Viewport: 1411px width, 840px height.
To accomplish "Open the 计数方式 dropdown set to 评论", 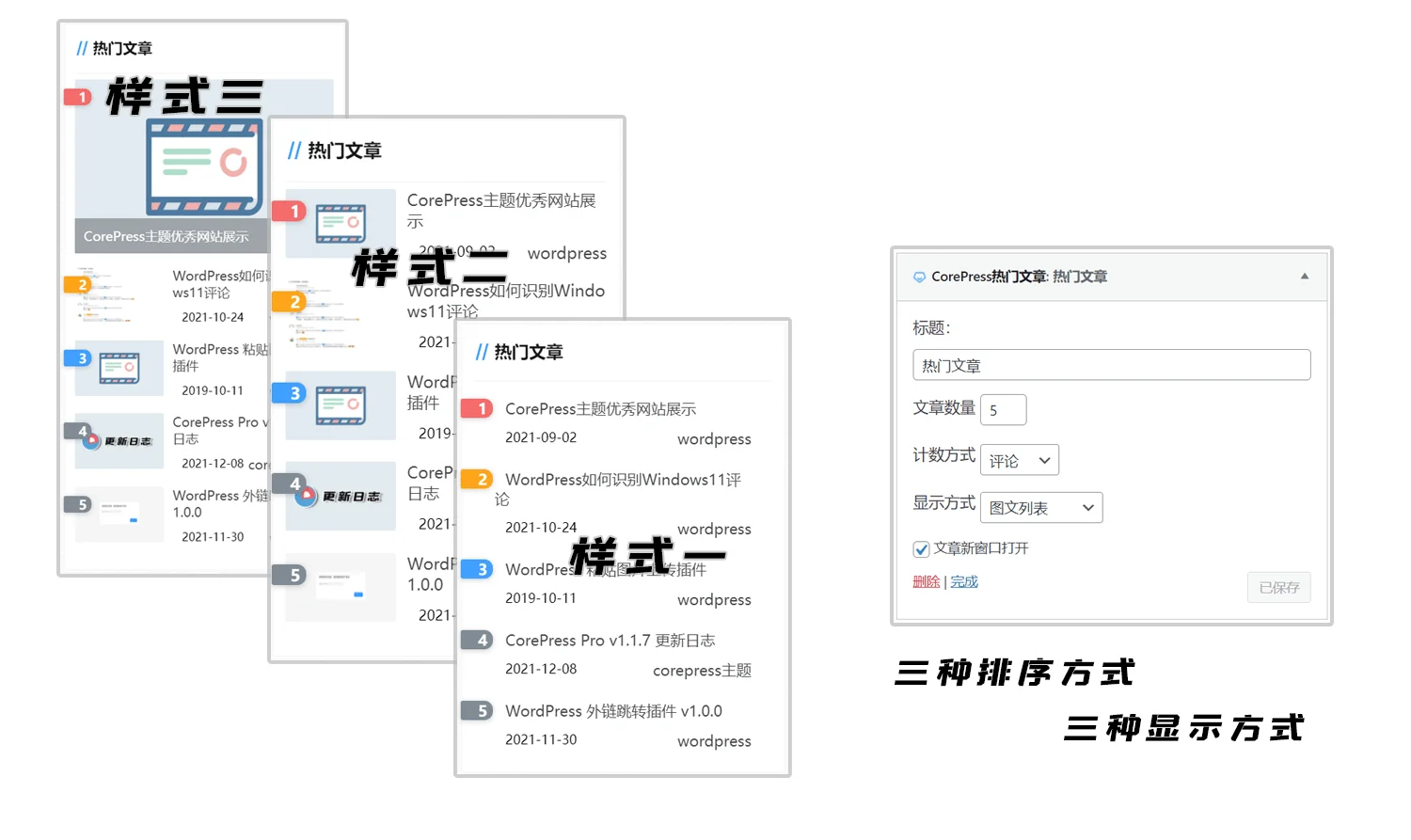I will pos(1020,460).
